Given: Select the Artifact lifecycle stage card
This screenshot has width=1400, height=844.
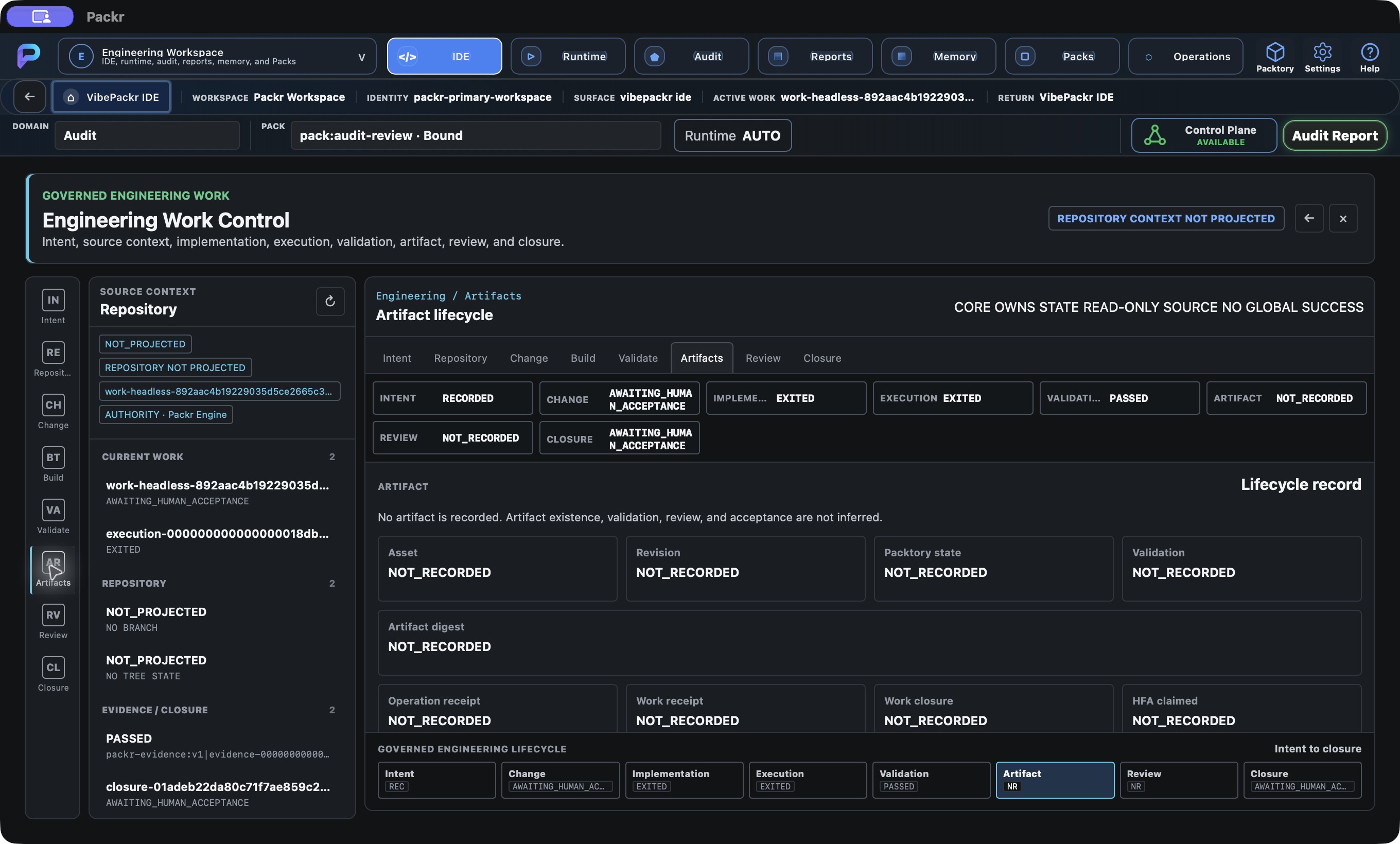Looking at the screenshot, I should tap(1055, 779).
